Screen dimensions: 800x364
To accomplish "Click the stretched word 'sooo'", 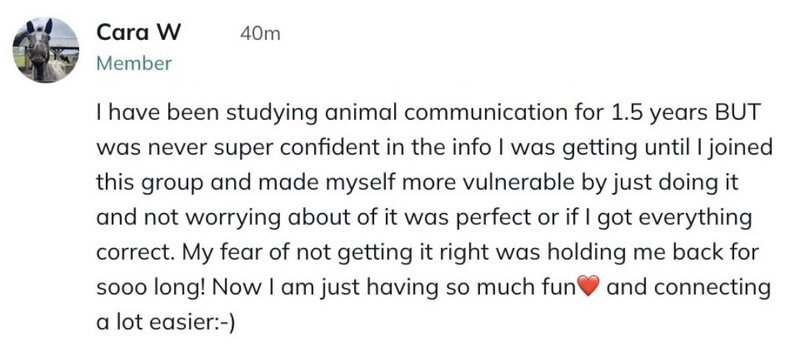I will pos(116,288).
